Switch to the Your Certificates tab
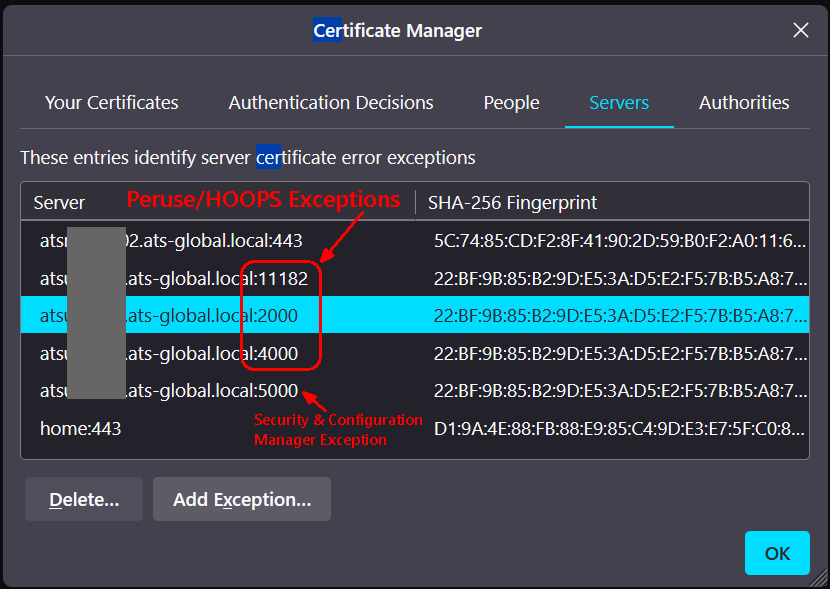The image size is (830, 589). 112,103
